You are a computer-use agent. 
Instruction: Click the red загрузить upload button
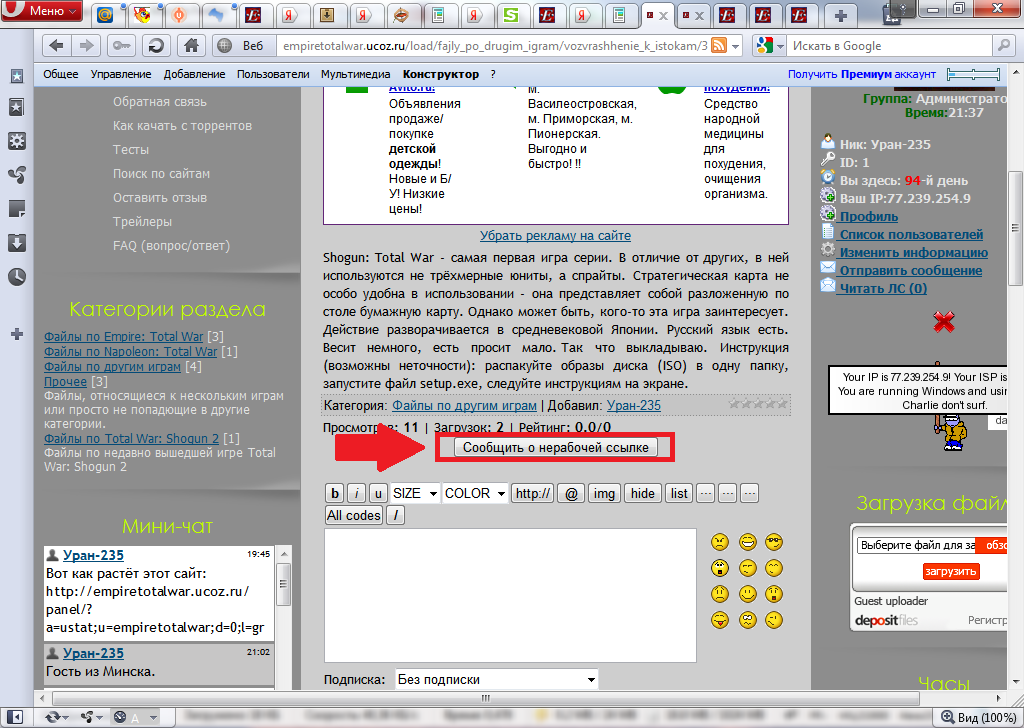click(x=950, y=571)
